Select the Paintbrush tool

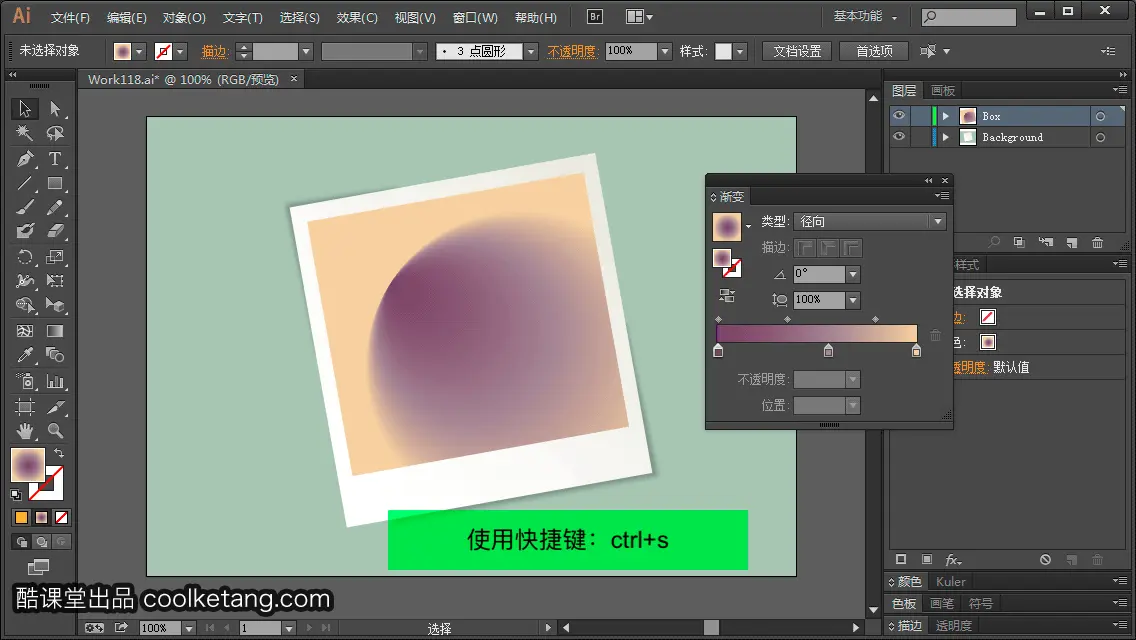coord(25,207)
